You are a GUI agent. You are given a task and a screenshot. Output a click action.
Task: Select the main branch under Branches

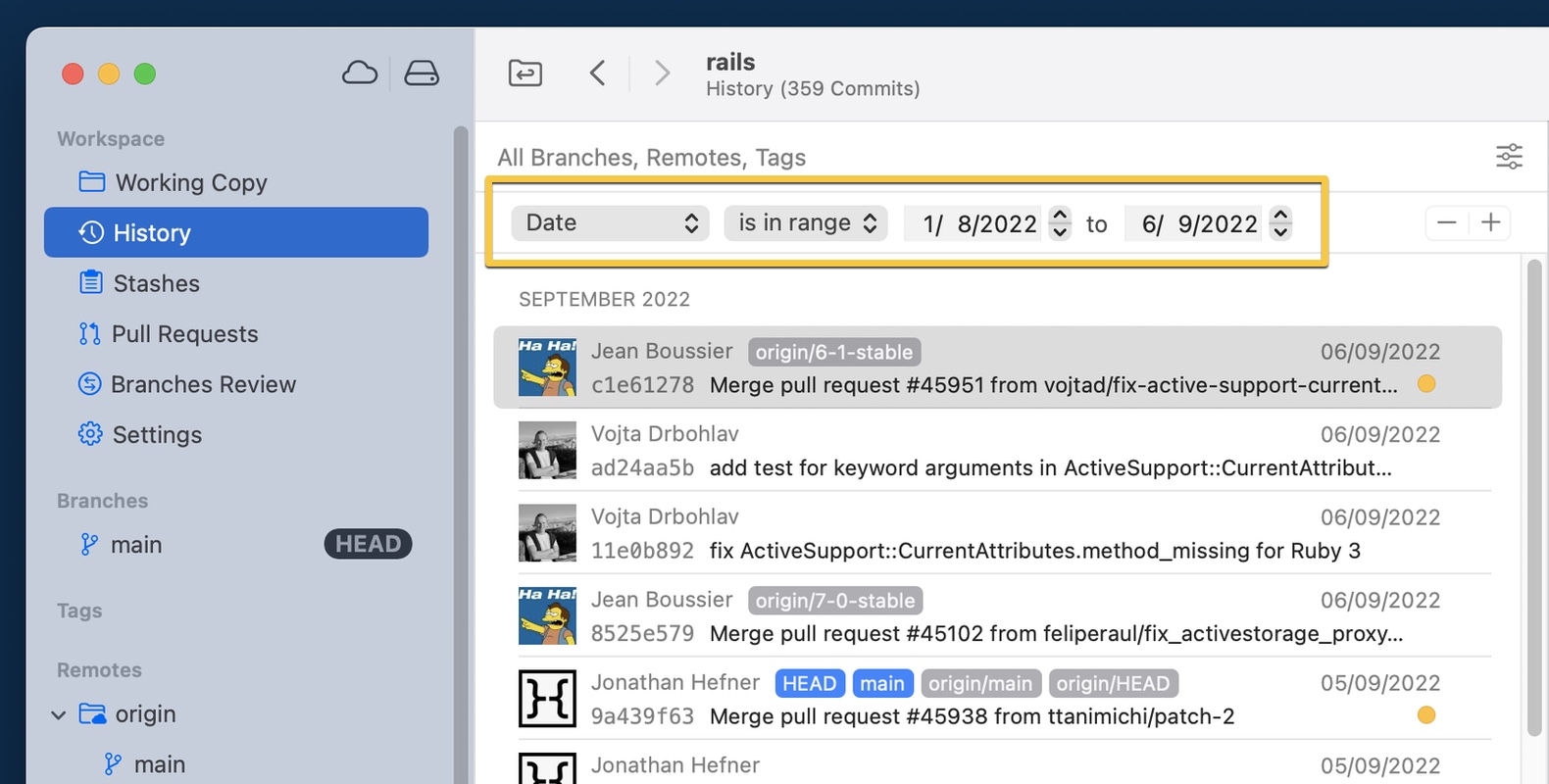(x=136, y=545)
